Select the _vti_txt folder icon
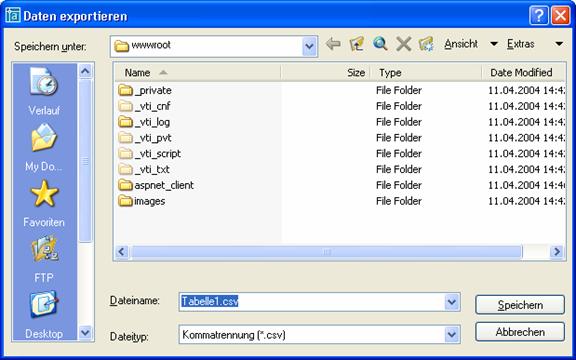The width and height of the screenshot is (576, 360). (125, 169)
